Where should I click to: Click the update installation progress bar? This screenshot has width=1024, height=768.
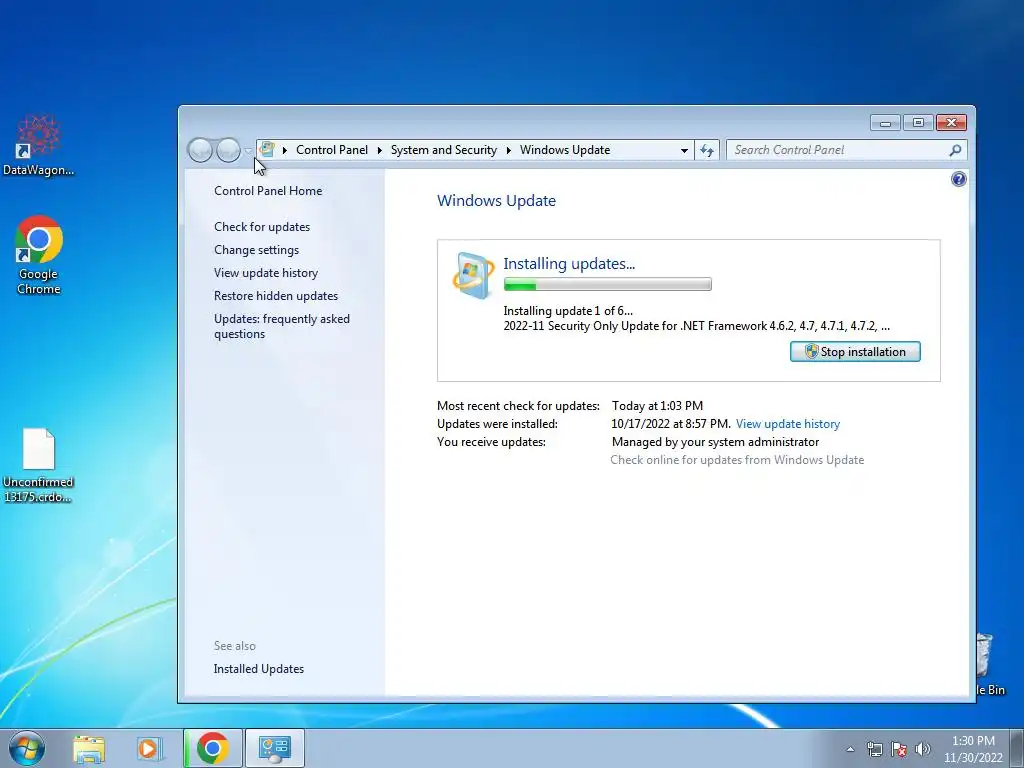(x=607, y=284)
